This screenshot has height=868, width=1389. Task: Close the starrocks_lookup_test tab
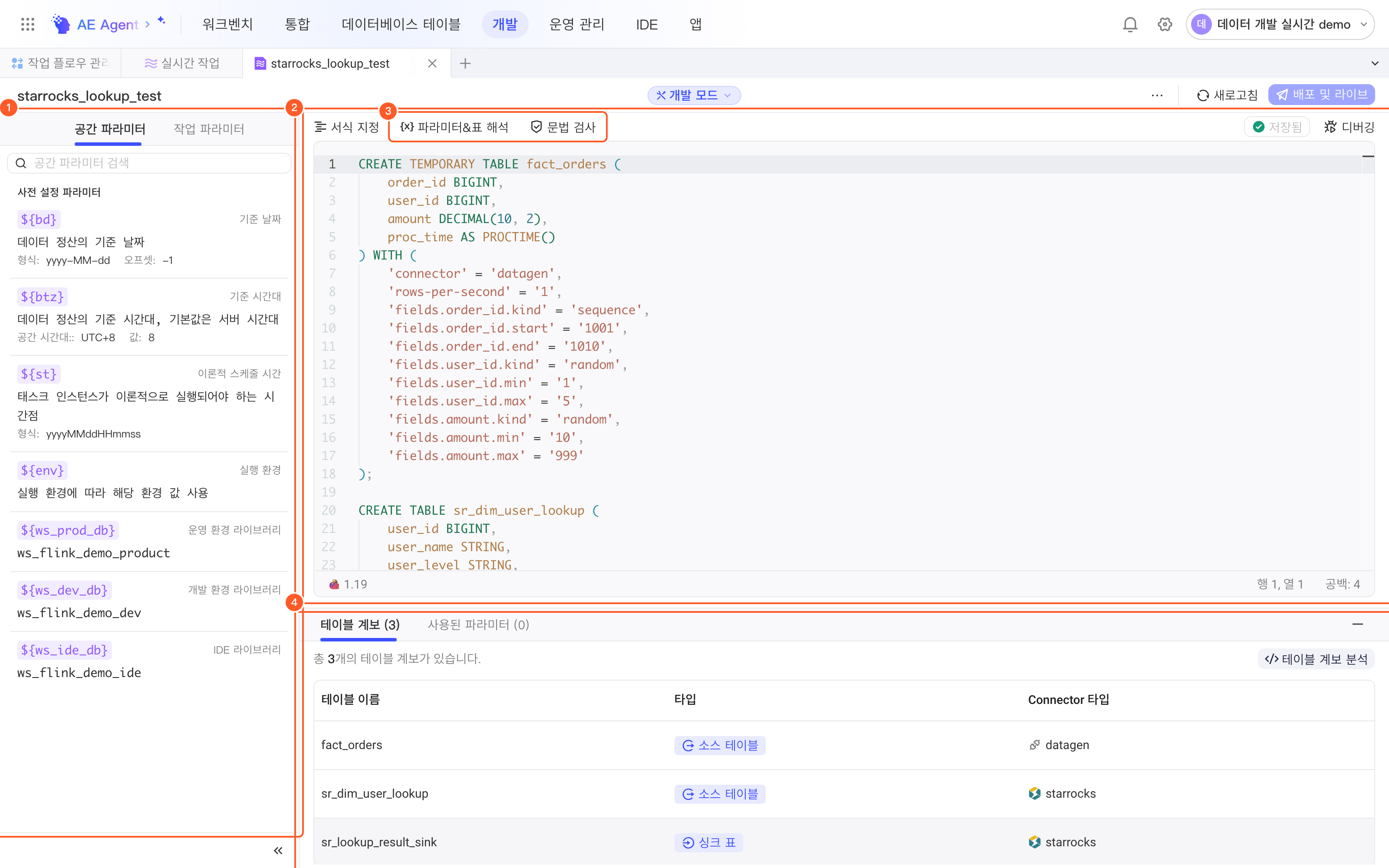432,63
